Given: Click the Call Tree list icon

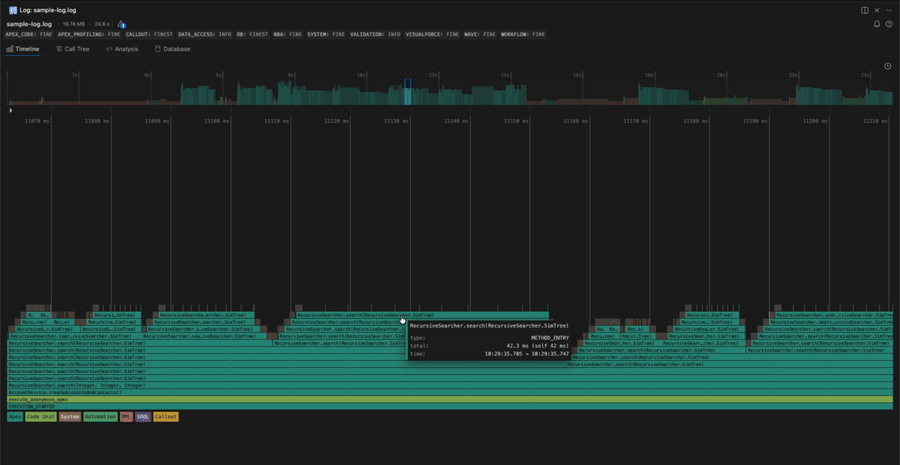Looking at the screenshot, I should [59, 49].
